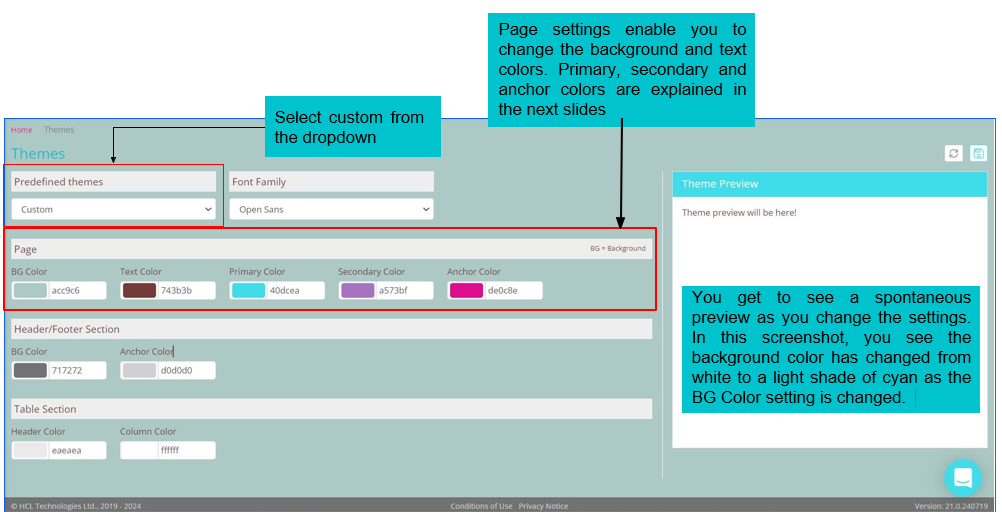Edit the ffffff column color hex field

[187, 450]
